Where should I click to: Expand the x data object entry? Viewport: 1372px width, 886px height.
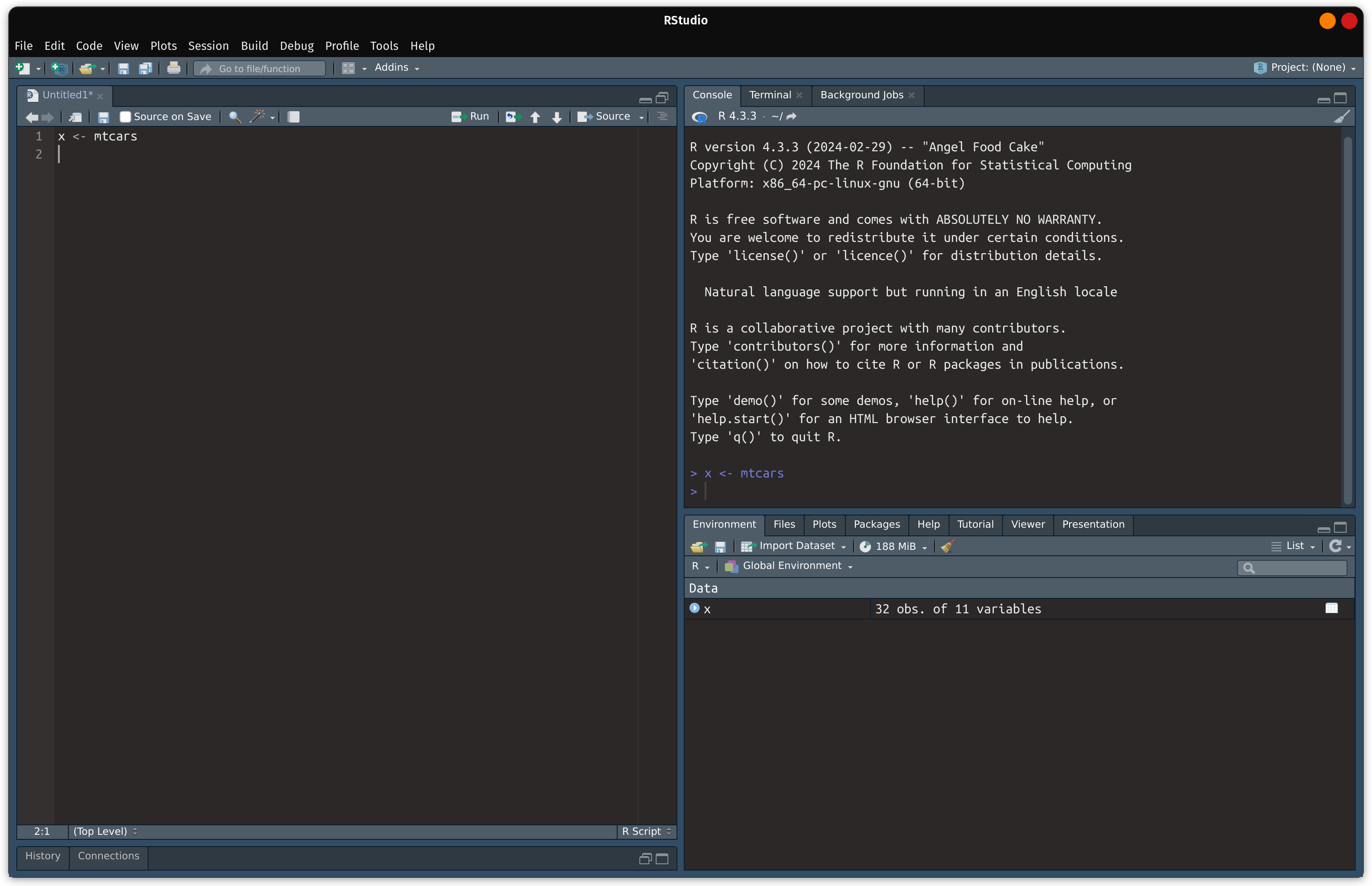point(695,608)
